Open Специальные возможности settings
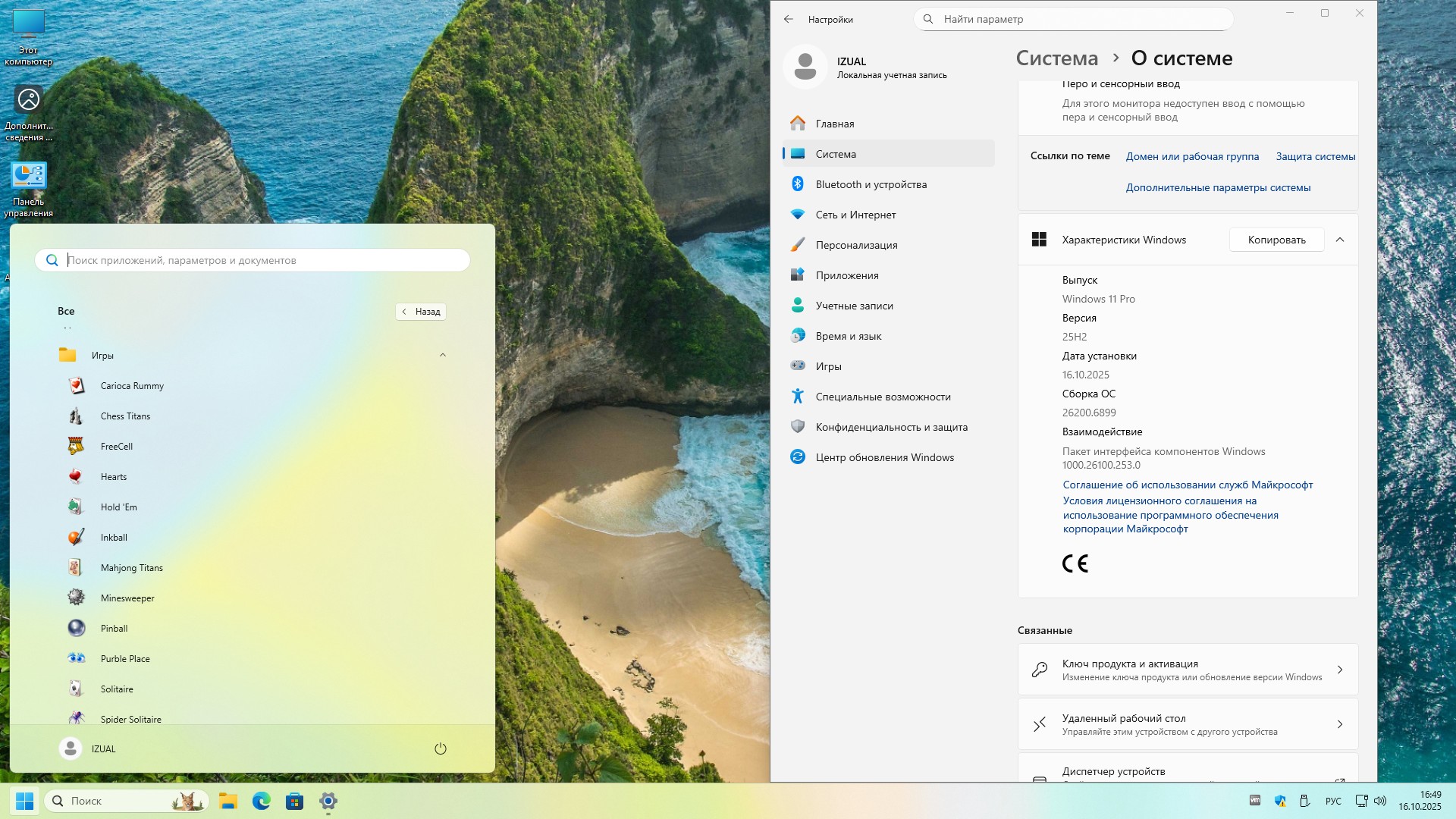The image size is (1456, 819). [883, 397]
